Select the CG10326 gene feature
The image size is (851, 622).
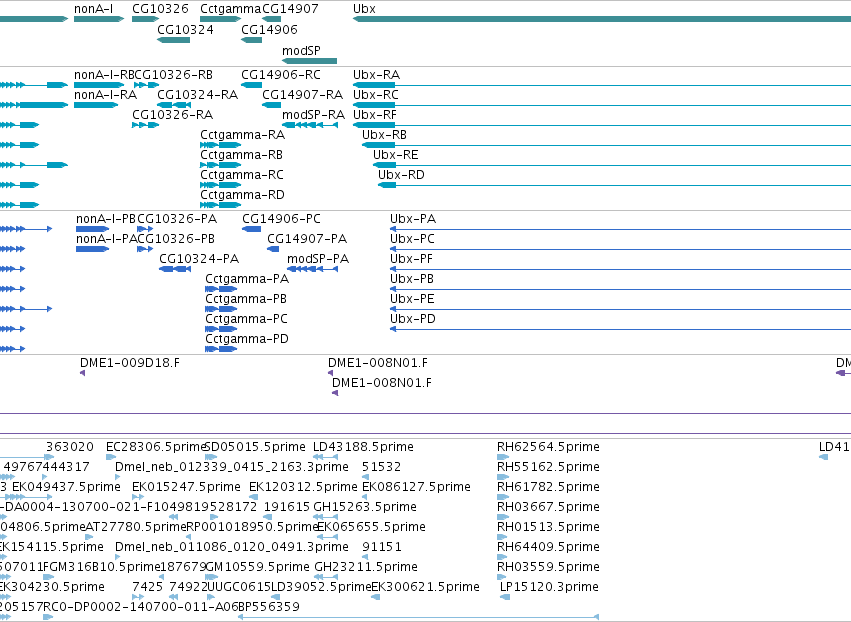tap(145, 19)
